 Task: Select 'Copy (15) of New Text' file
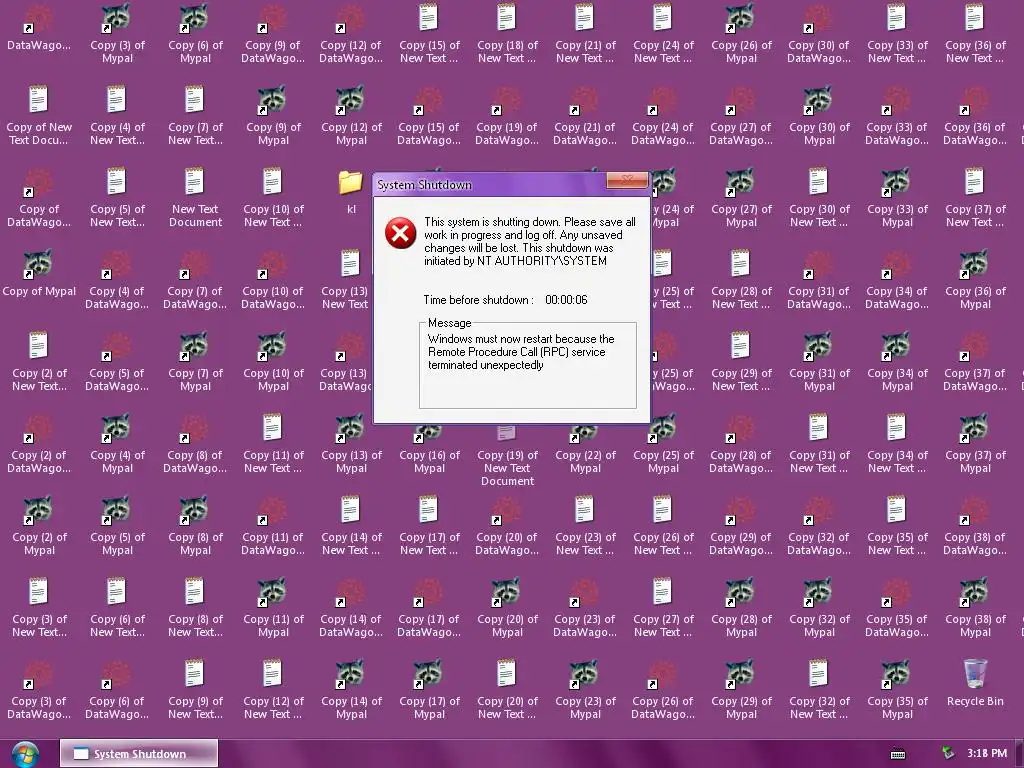click(429, 33)
